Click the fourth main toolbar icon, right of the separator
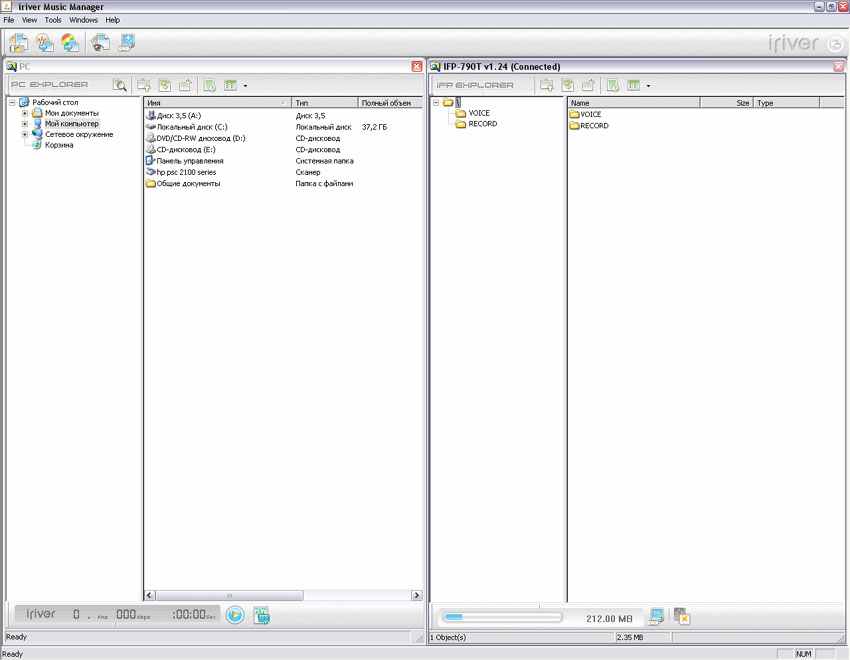This screenshot has width=850, height=660. [100, 43]
